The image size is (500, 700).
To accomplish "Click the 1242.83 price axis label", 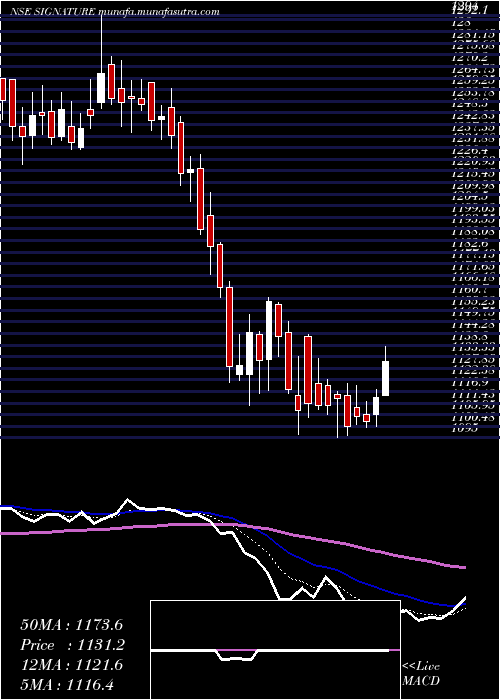I will [x=474, y=115].
